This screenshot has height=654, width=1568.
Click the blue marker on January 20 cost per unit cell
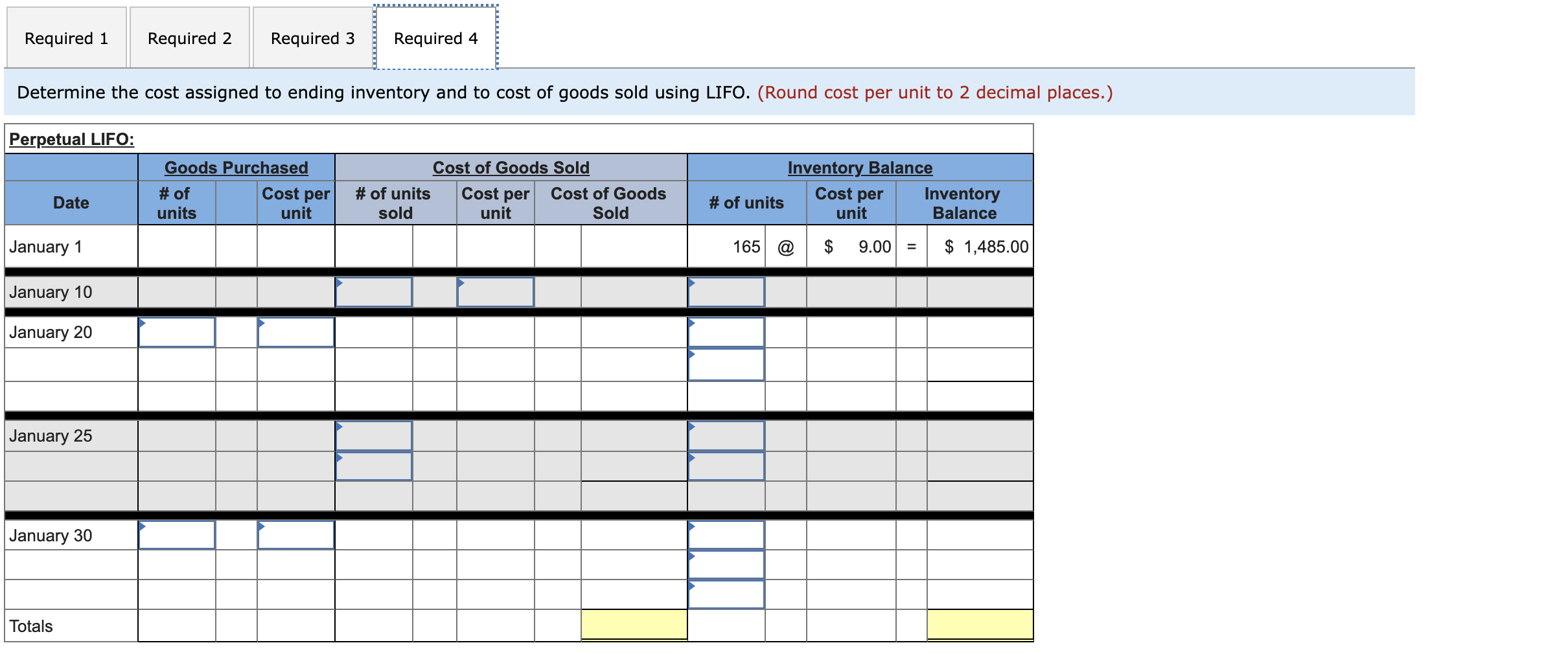click(261, 322)
